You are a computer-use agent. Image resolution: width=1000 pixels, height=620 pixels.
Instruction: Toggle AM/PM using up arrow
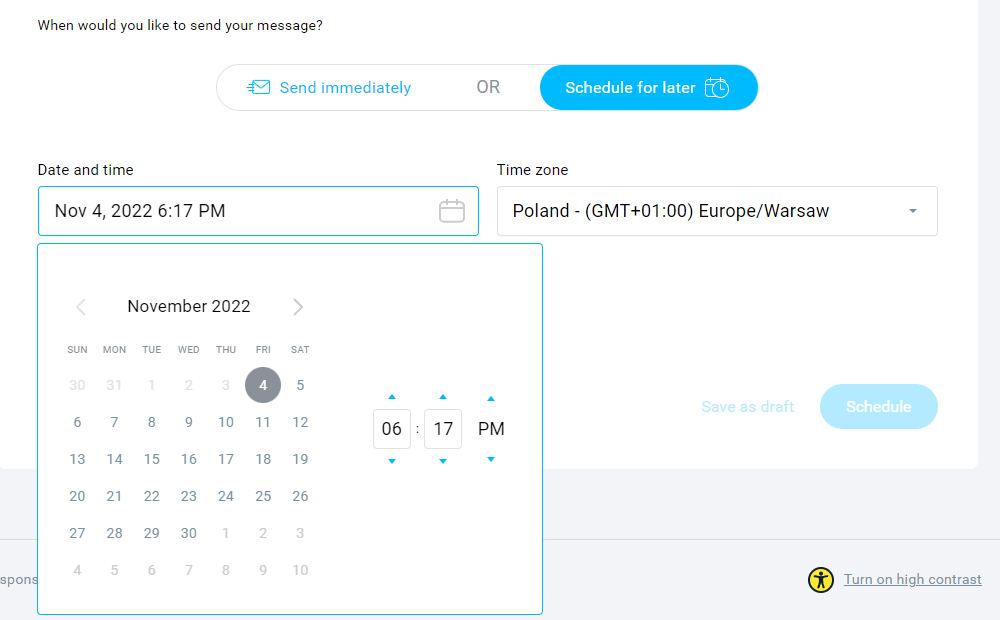pos(490,399)
